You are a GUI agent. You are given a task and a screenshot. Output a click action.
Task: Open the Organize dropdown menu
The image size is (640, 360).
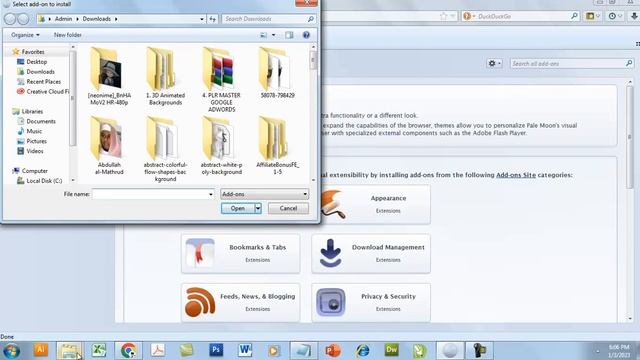25,35
